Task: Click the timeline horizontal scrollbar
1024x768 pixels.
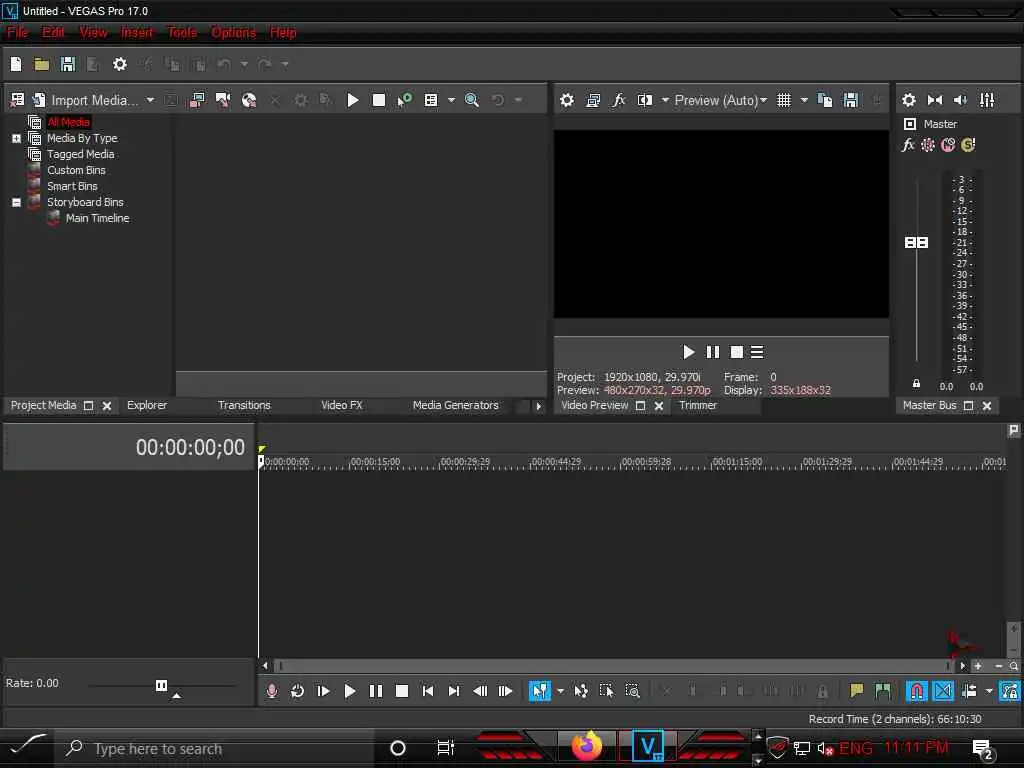Action: click(613, 666)
